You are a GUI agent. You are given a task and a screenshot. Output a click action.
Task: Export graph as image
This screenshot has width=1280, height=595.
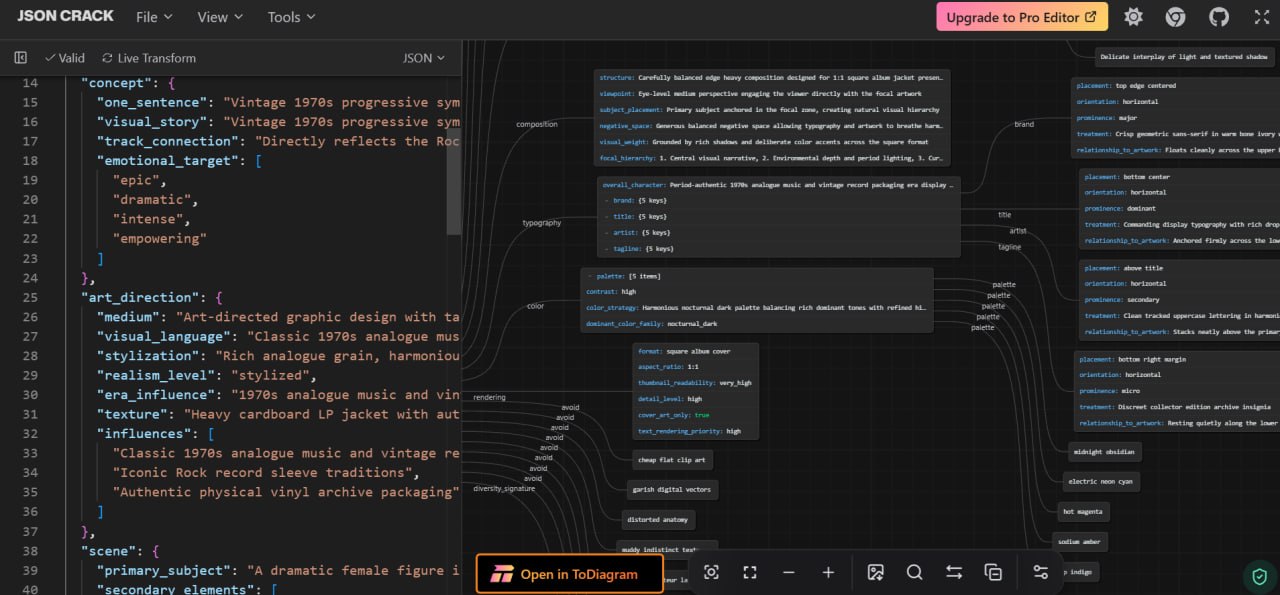click(x=876, y=572)
